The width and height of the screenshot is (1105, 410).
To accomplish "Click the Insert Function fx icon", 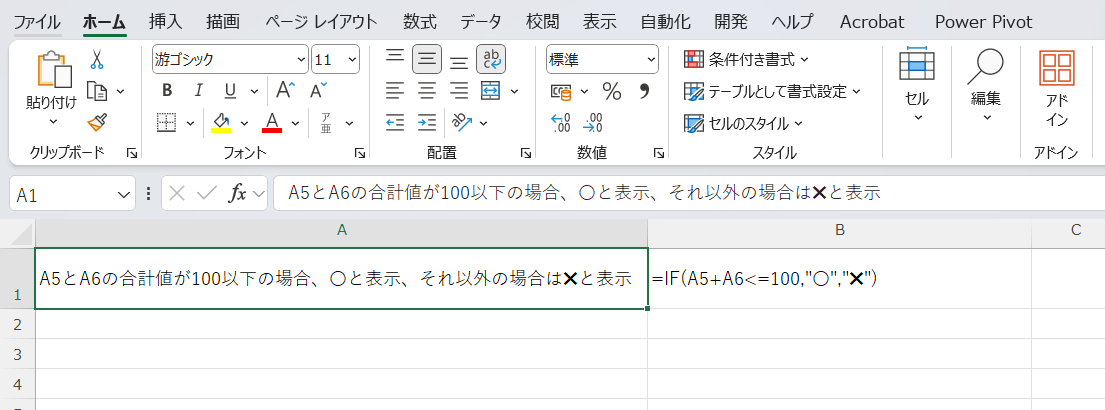I will click(x=237, y=194).
